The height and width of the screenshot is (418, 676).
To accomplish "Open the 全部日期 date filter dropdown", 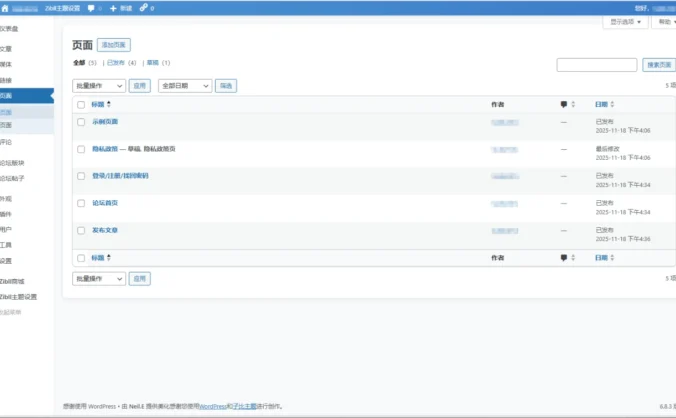I will pos(185,86).
